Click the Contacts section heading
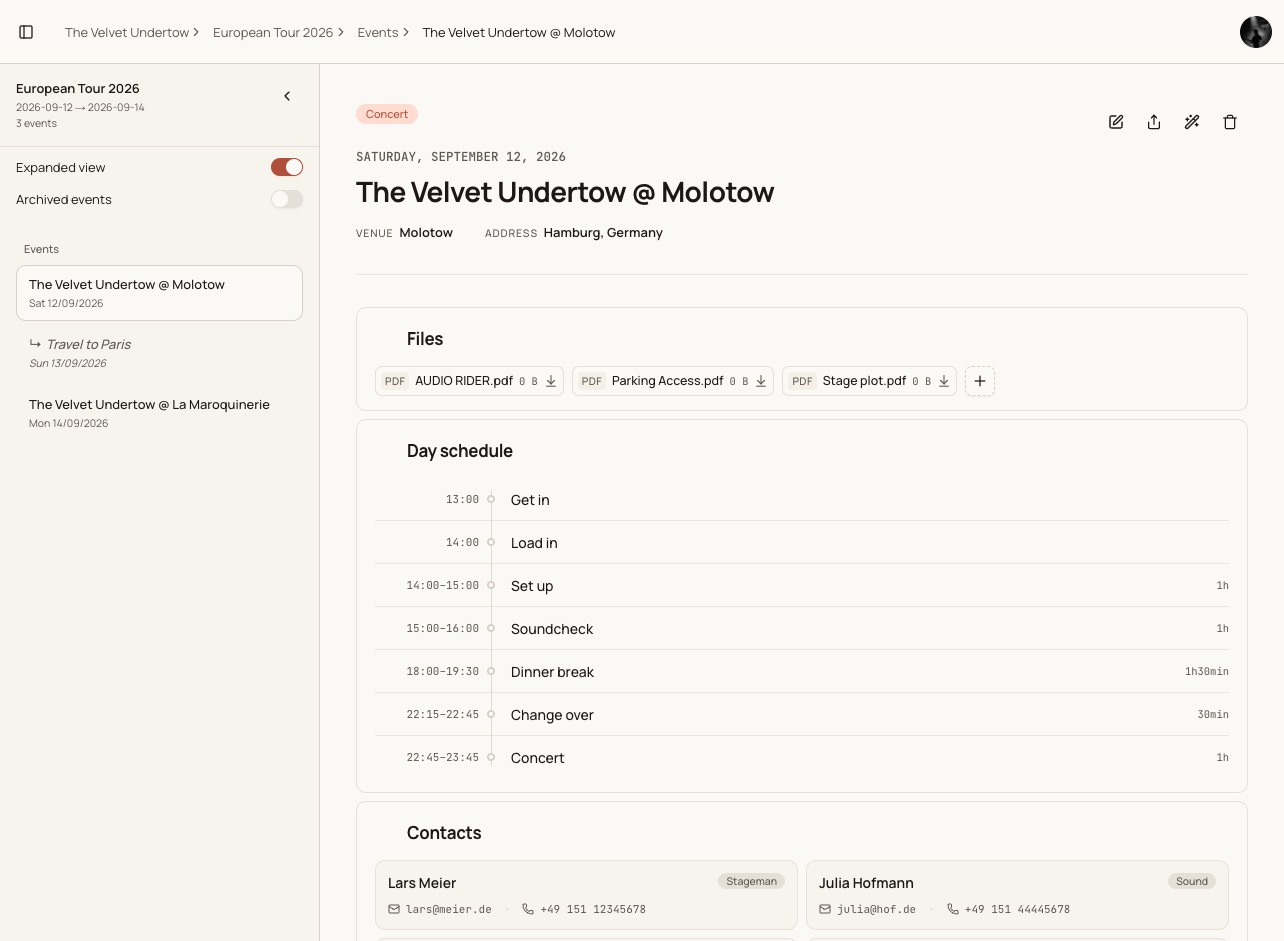Image resolution: width=1284 pixels, height=941 pixels. [x=444, y=833]
